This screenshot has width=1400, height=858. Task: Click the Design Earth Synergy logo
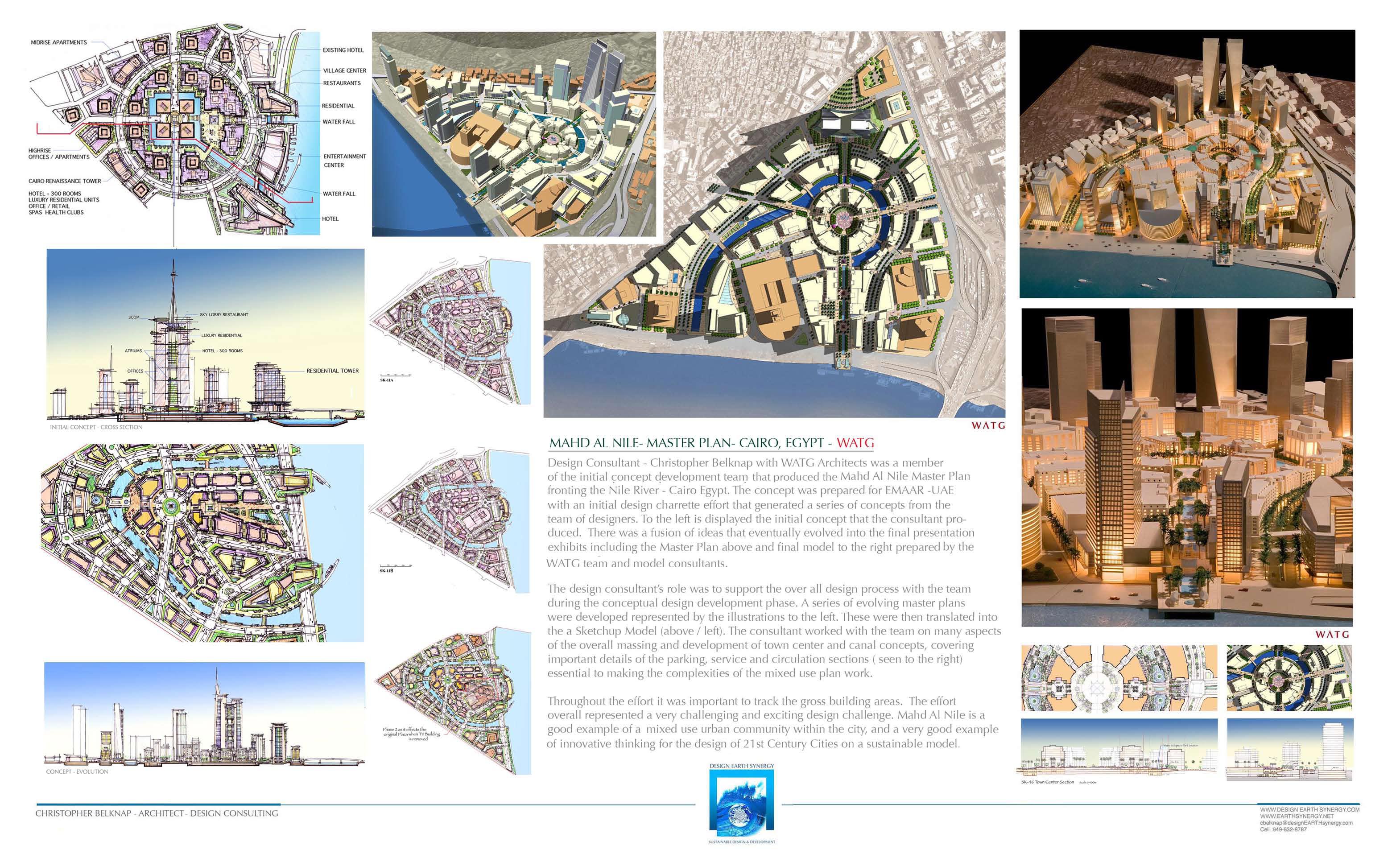pyautogui.click(x=741, y=803)
